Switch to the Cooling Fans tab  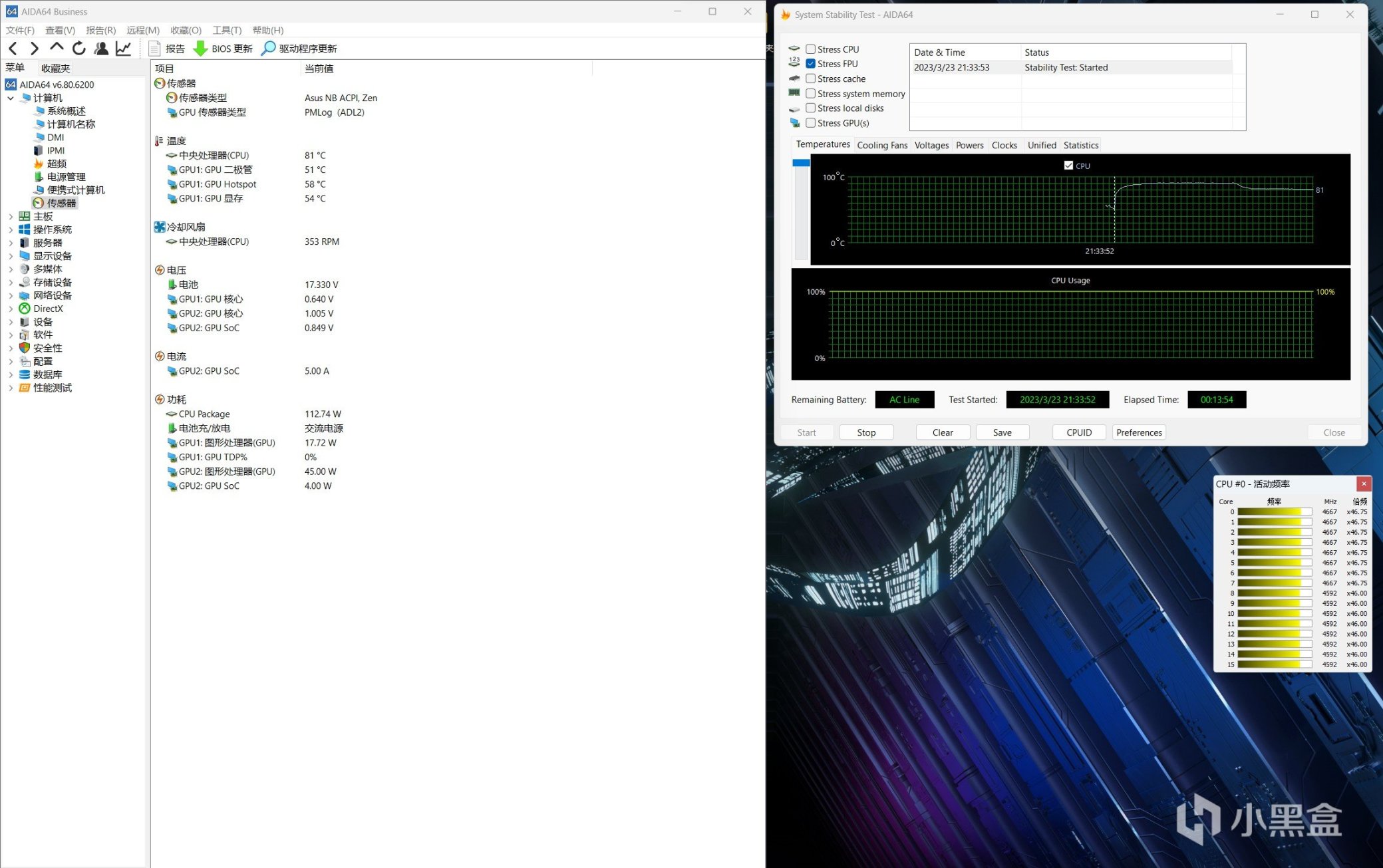coord(881,145)
